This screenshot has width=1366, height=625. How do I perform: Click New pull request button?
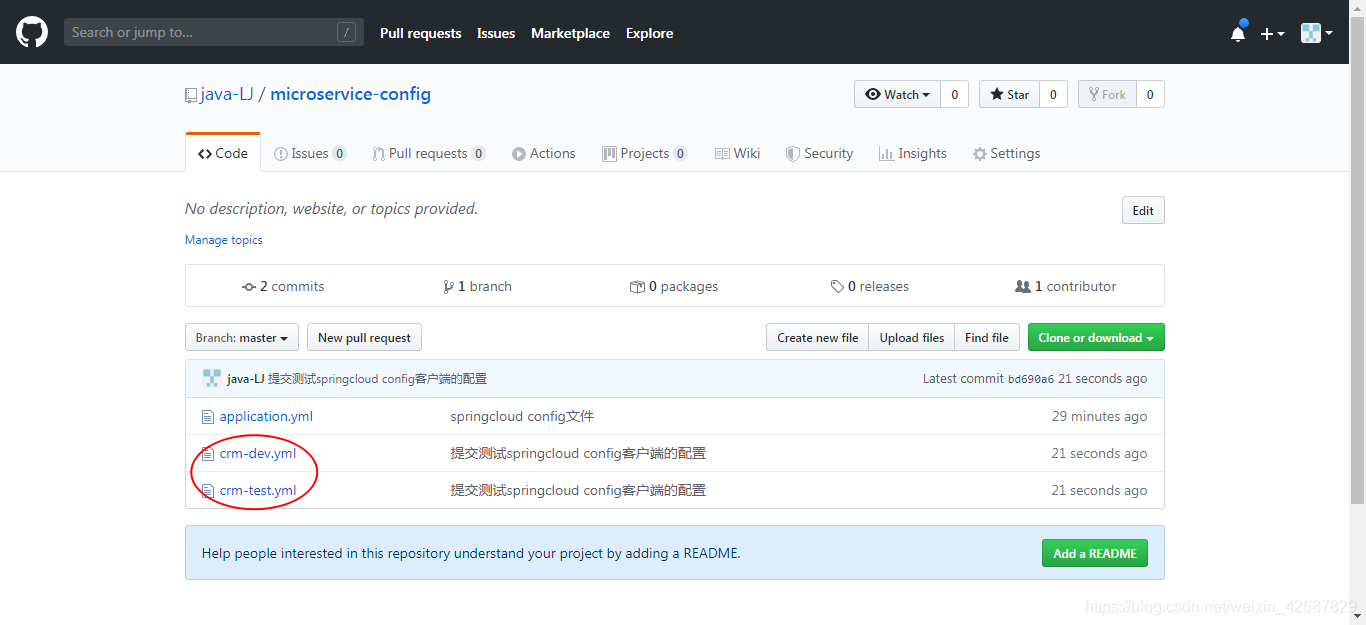(x=364, y=338)
